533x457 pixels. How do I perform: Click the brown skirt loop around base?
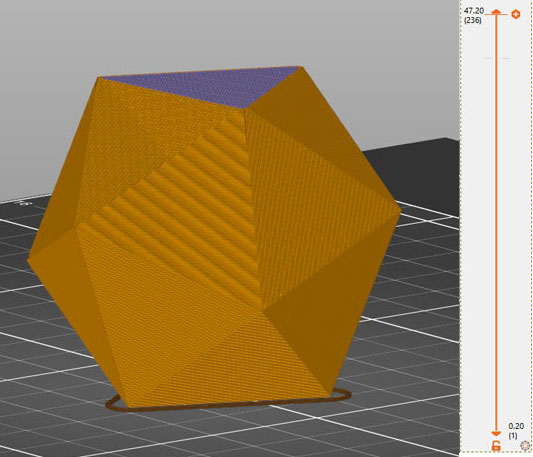pyautogui.click(x=228, y=402)
